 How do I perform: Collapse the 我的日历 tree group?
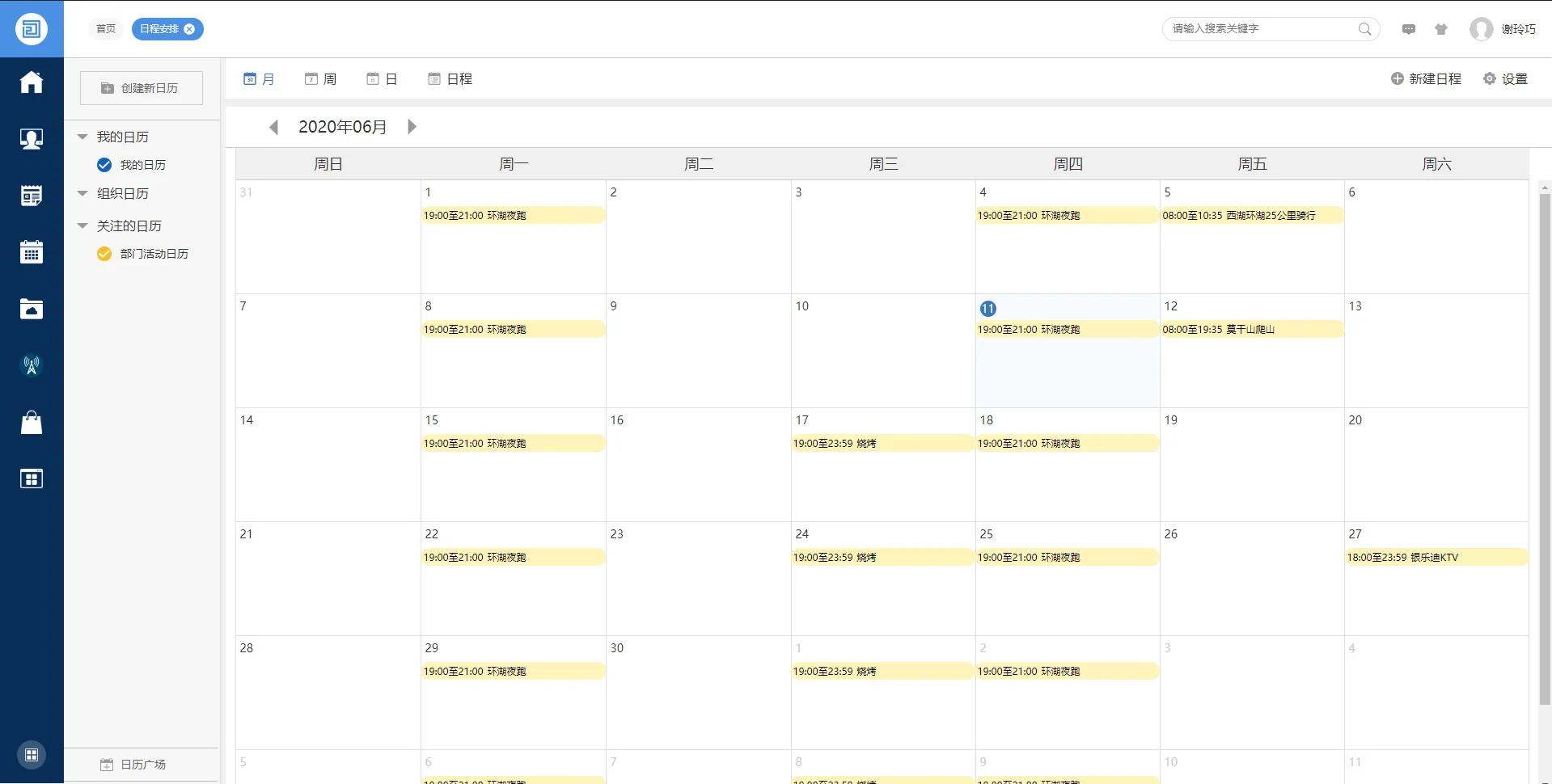82,137
